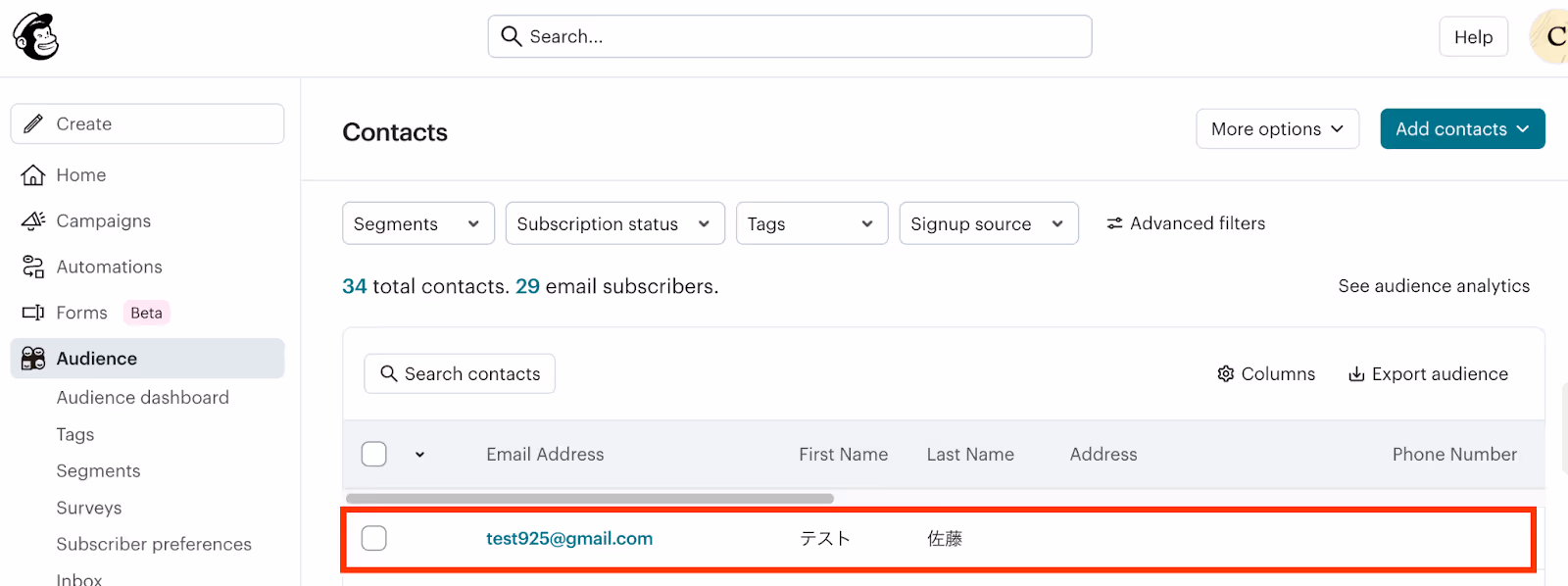This screenshot has height=586, width=1568.
Task: Click the Campaigns megaphone icon
Action: pyautogui.click(x=33, y=220)
